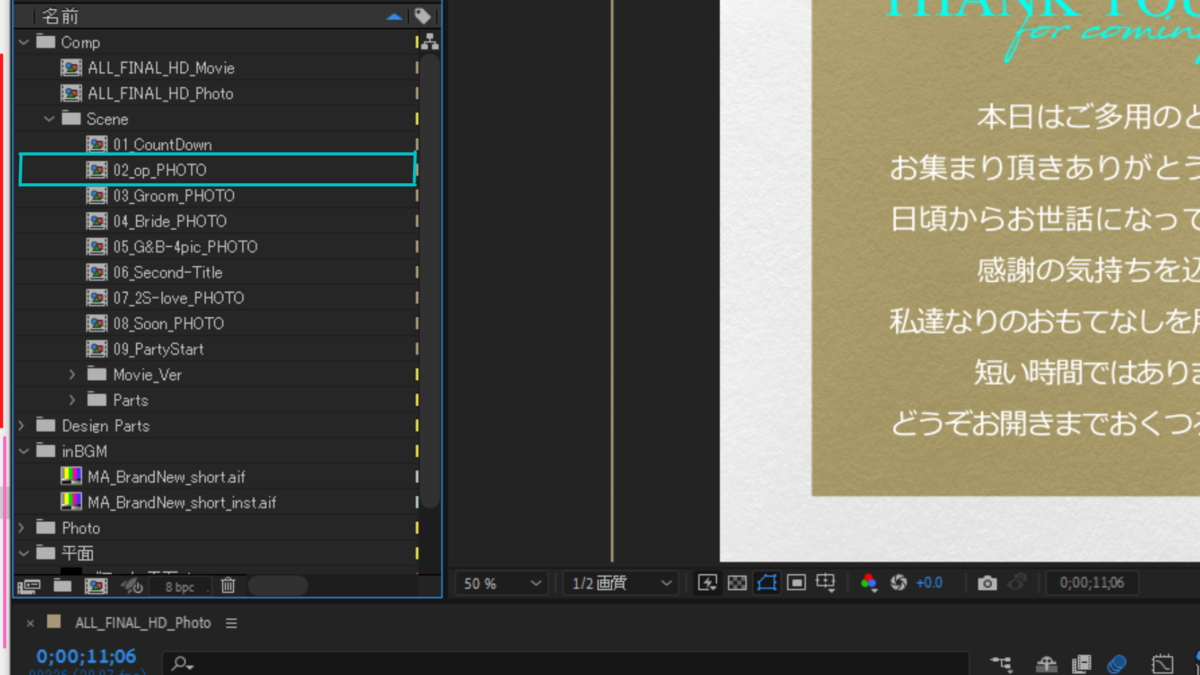Toggle the transparency grid in viewer
Image resolution: width=1200 pixels, height=675 pixels.
pyautogui.click(x=737, y=583)
